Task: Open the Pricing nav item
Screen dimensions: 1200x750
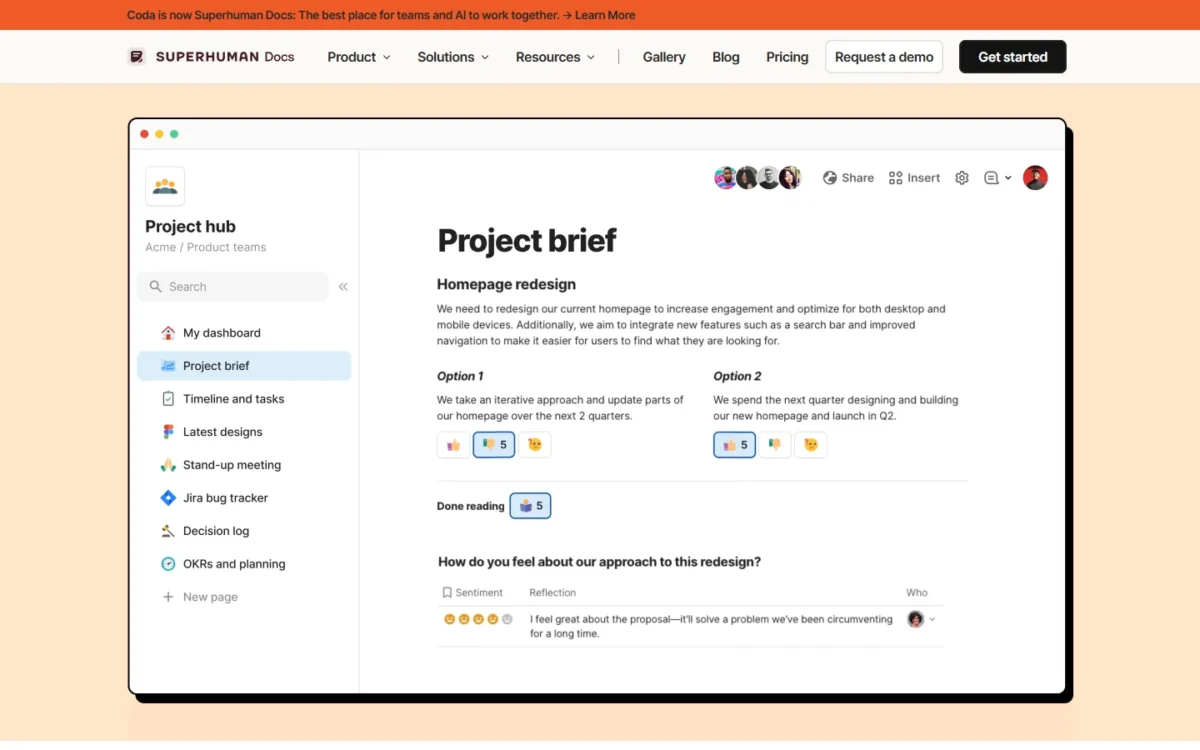Action: click(x=787, y=57)
